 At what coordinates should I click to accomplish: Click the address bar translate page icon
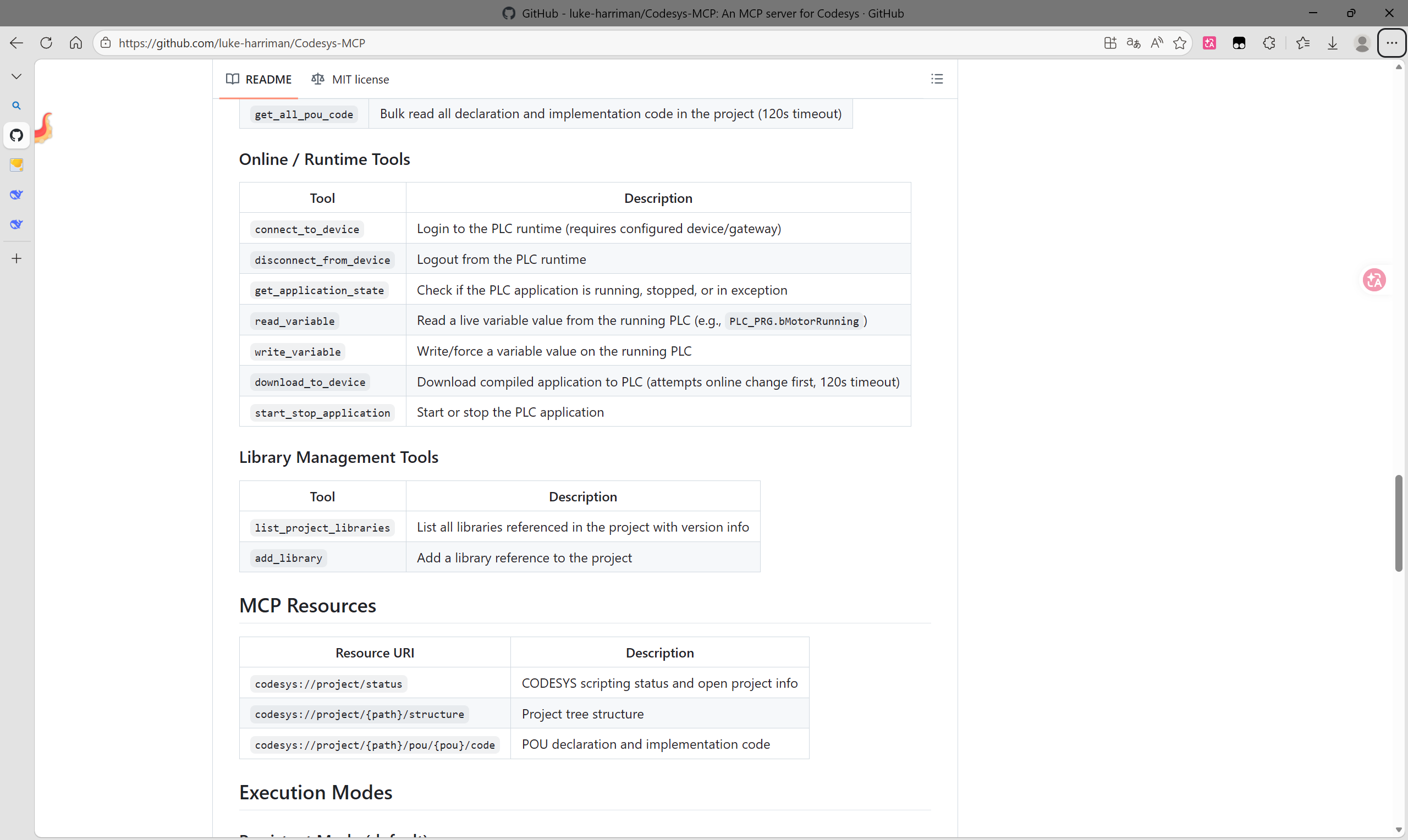pos(1134,43)
